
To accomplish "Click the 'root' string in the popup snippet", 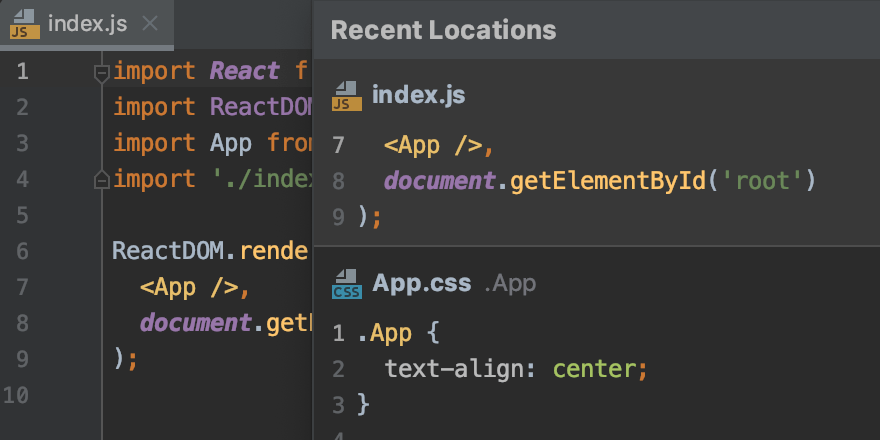I will point(770,181).
